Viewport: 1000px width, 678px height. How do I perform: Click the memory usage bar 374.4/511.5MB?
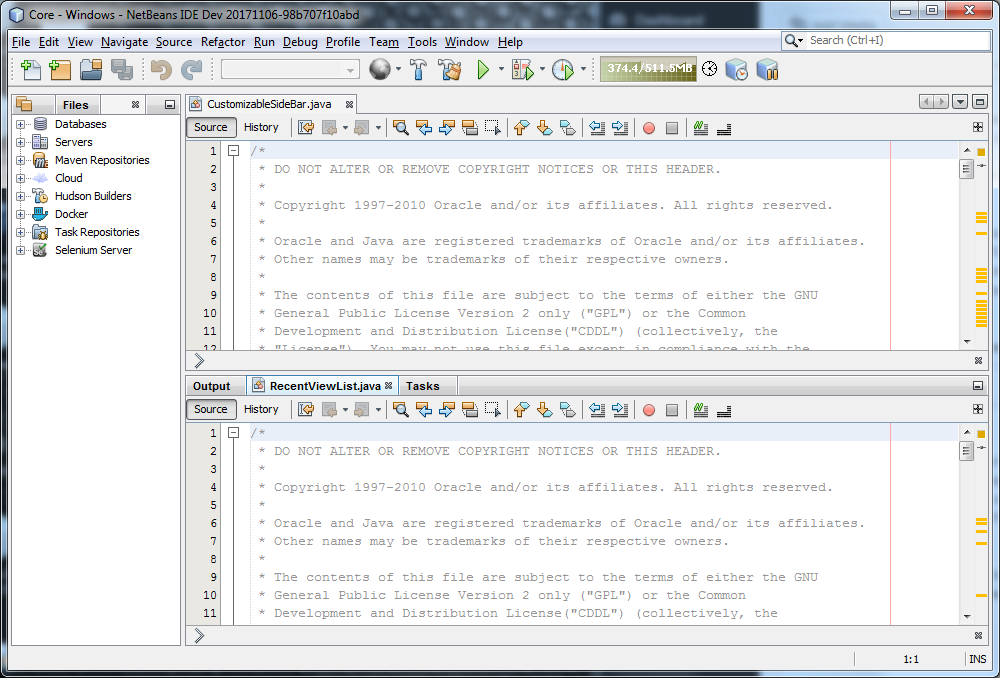[x=649, y=69]
